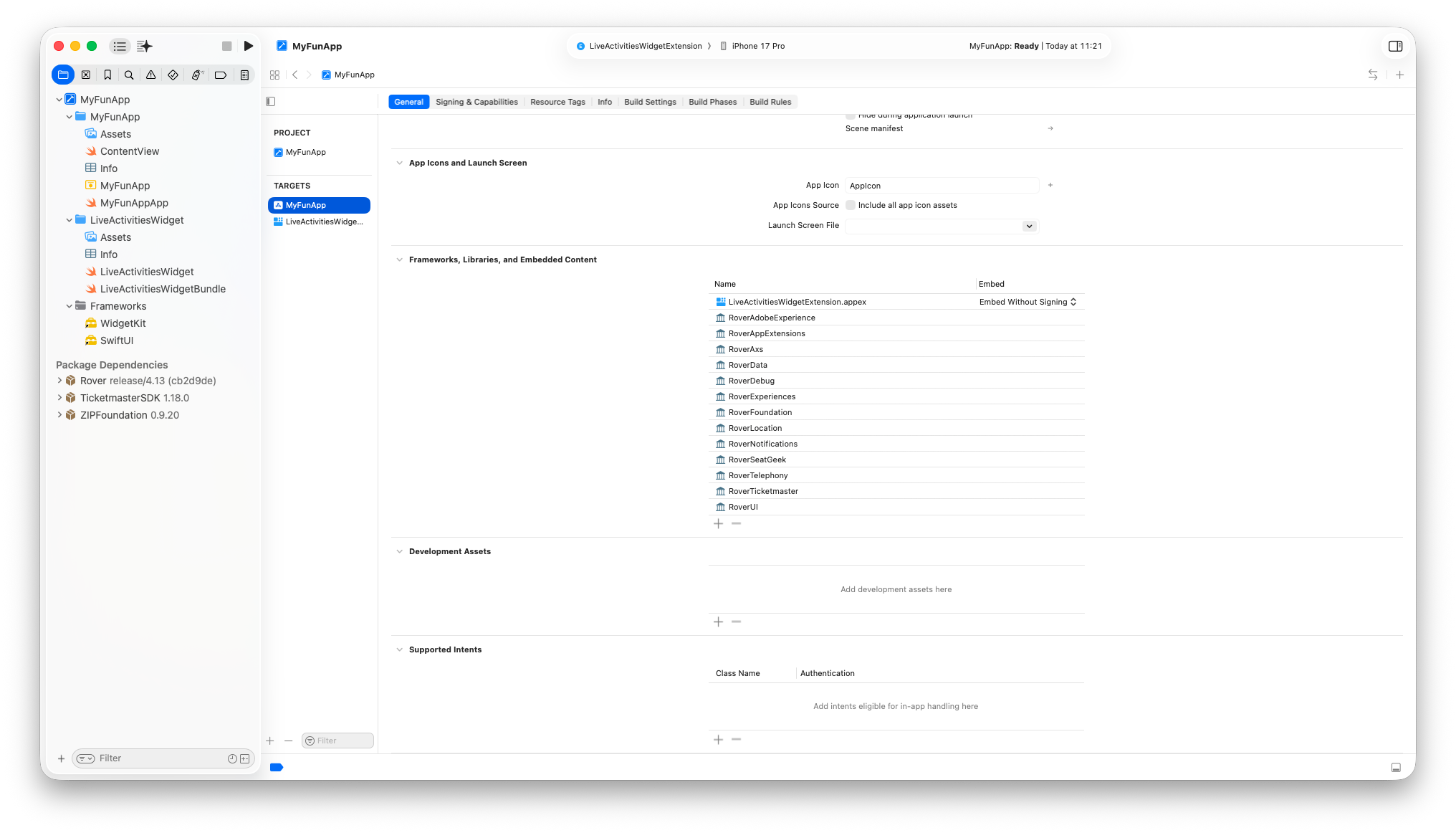Collapse the Supported Intents section

[399, 649]
